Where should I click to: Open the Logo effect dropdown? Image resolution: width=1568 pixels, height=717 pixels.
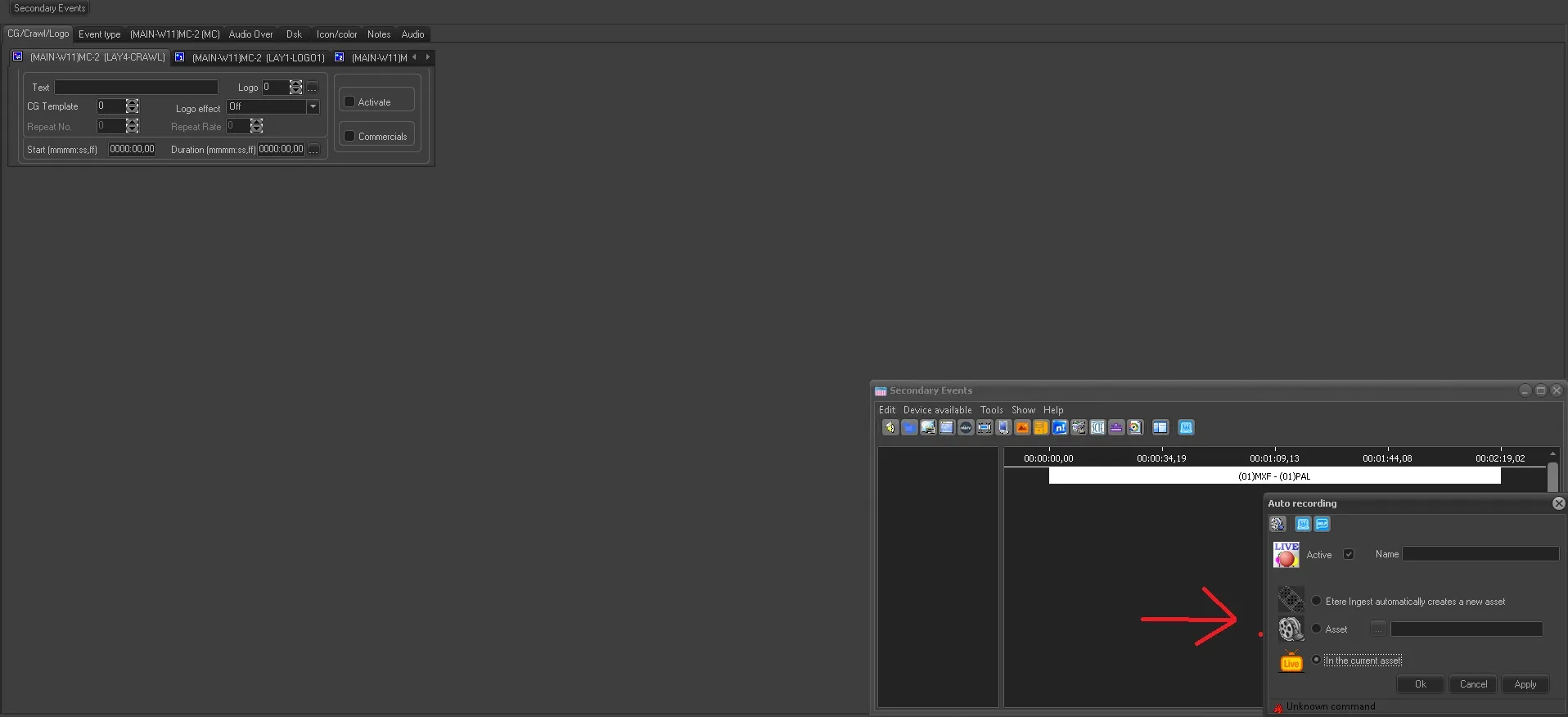point(313,107)
